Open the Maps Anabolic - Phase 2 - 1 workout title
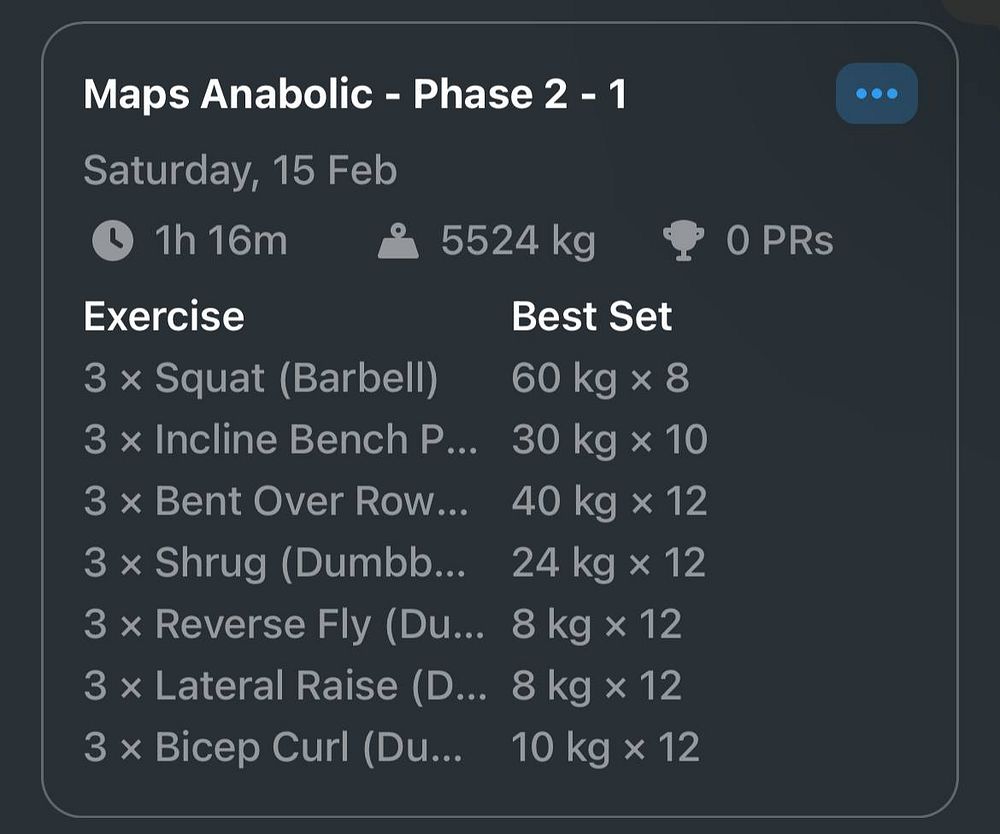 pyautogui.click(x=355, y=95)
